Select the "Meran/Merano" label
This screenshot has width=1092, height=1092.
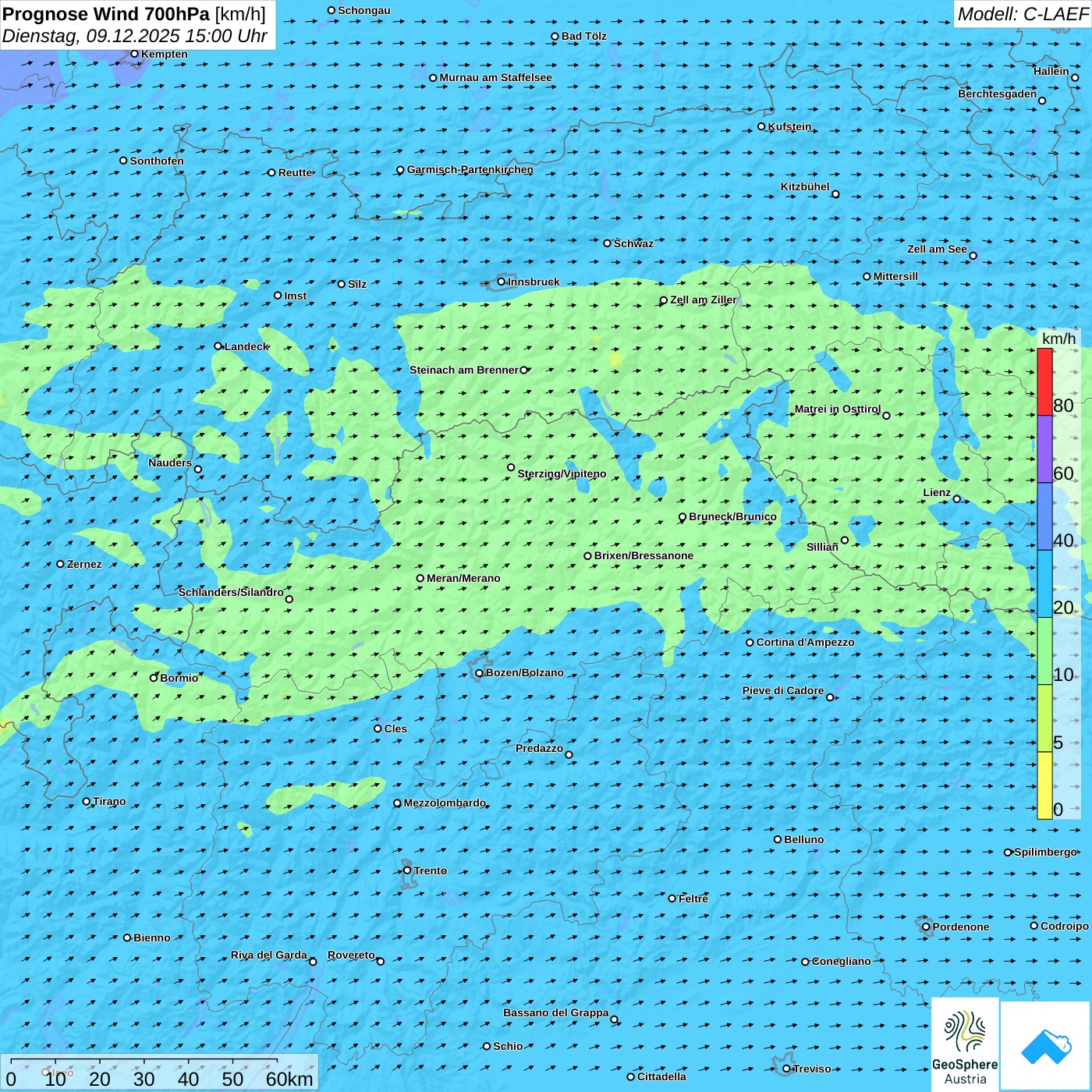point(464,578)
